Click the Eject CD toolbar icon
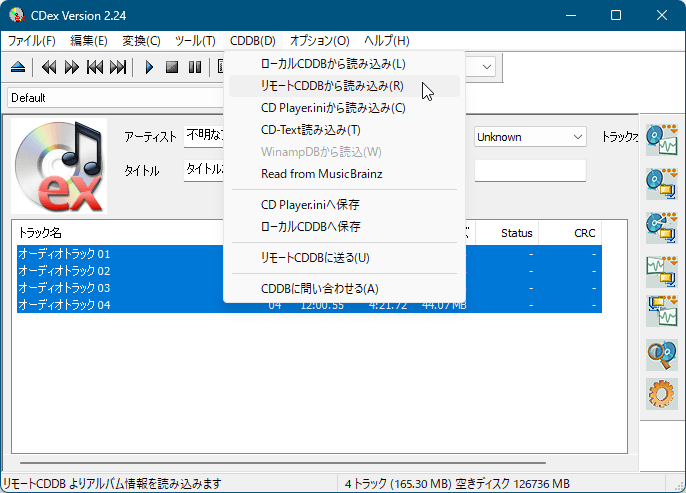The image size is (686, 493). tap(18, 67)
